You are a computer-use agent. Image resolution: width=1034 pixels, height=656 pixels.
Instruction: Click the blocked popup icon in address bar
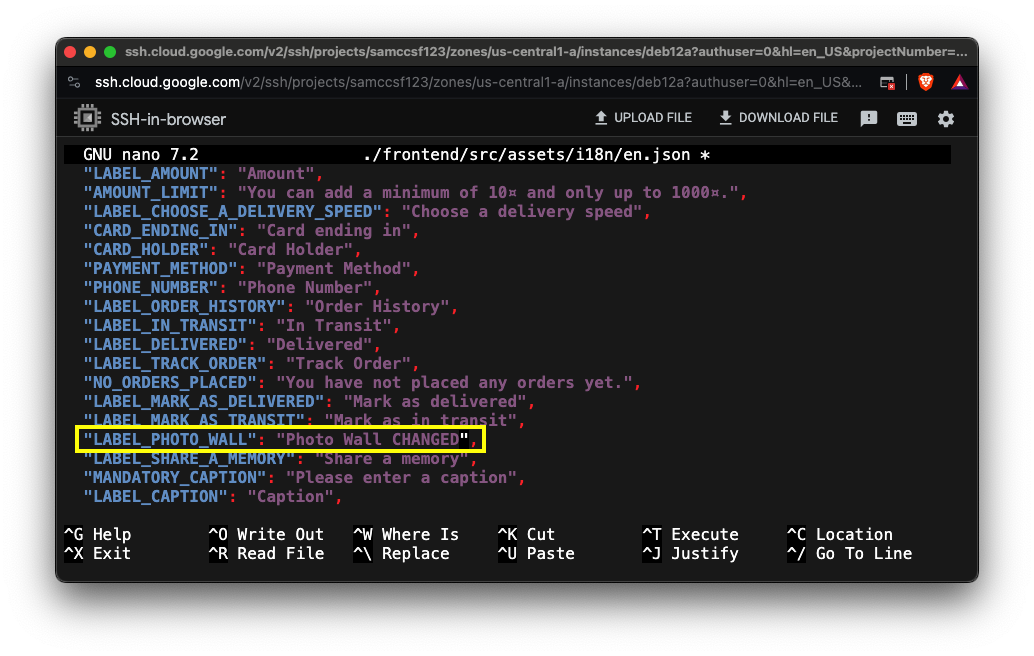click(888, 82)
